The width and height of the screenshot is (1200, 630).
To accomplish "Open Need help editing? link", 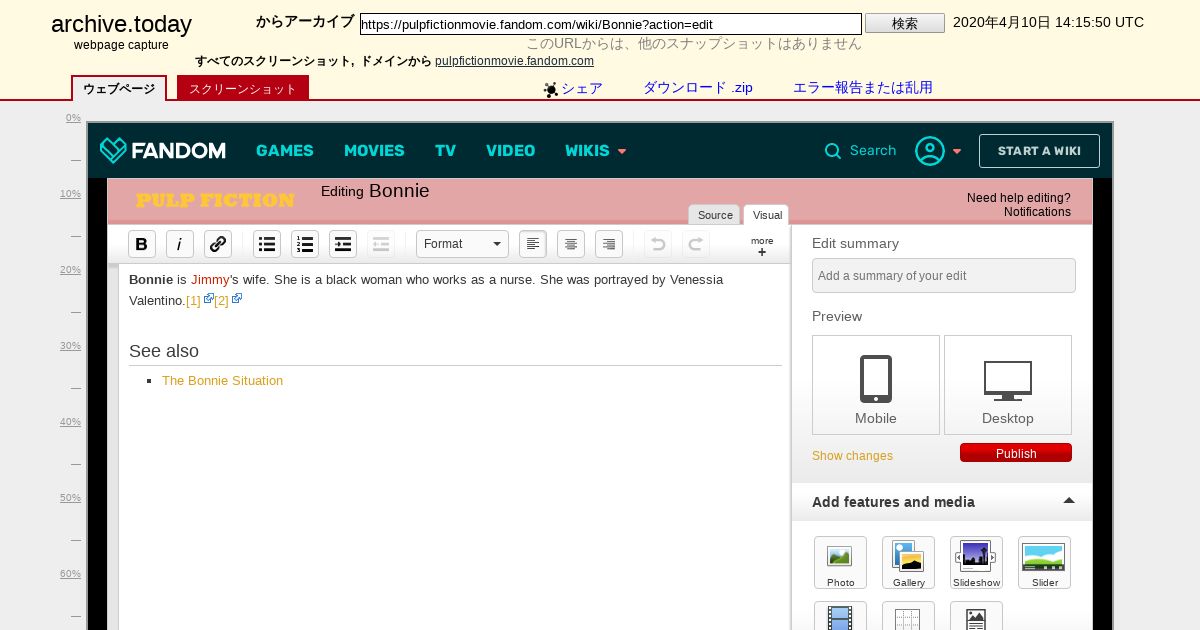I will pyautogui.click(x=1018, y=198).
